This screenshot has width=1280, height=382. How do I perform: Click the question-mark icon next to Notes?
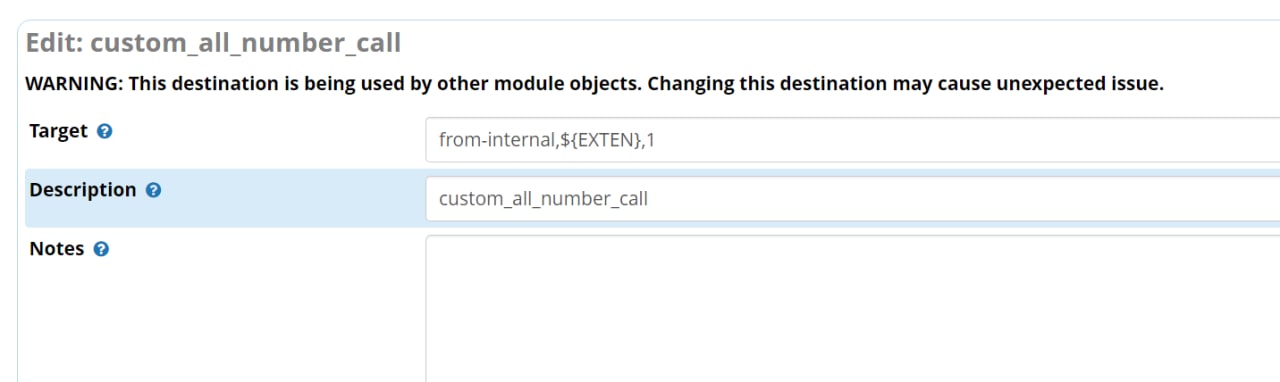[x=100, y=249]
